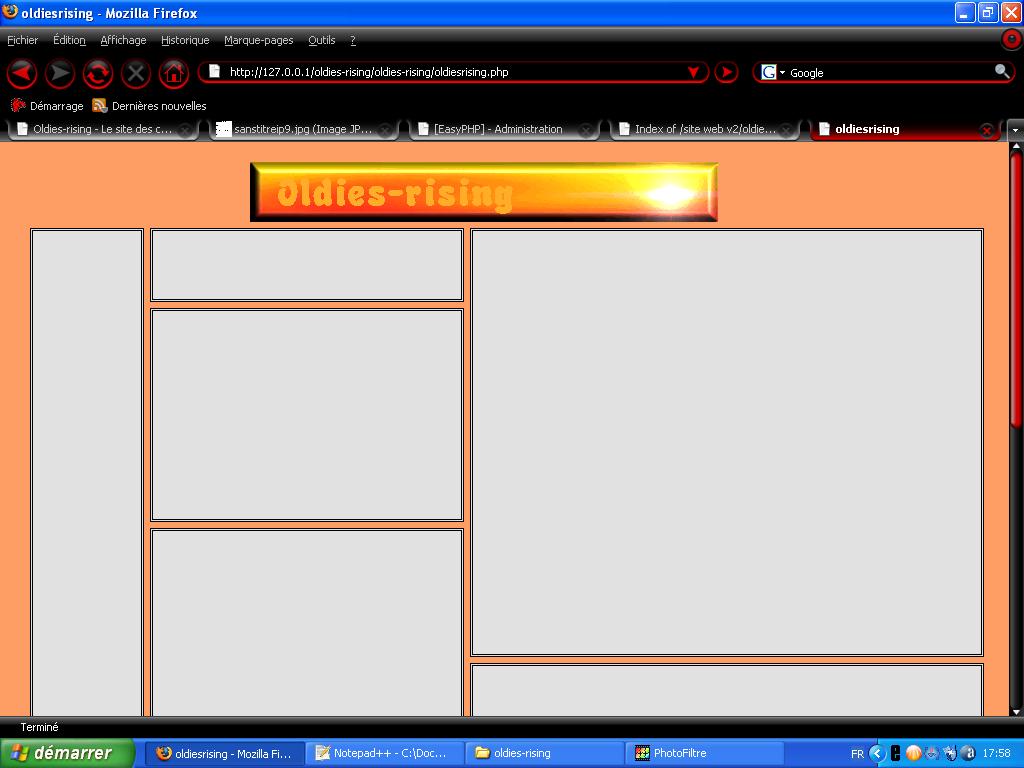
Task: Click the scrollbar up arrow
Action: point(1016,146)
